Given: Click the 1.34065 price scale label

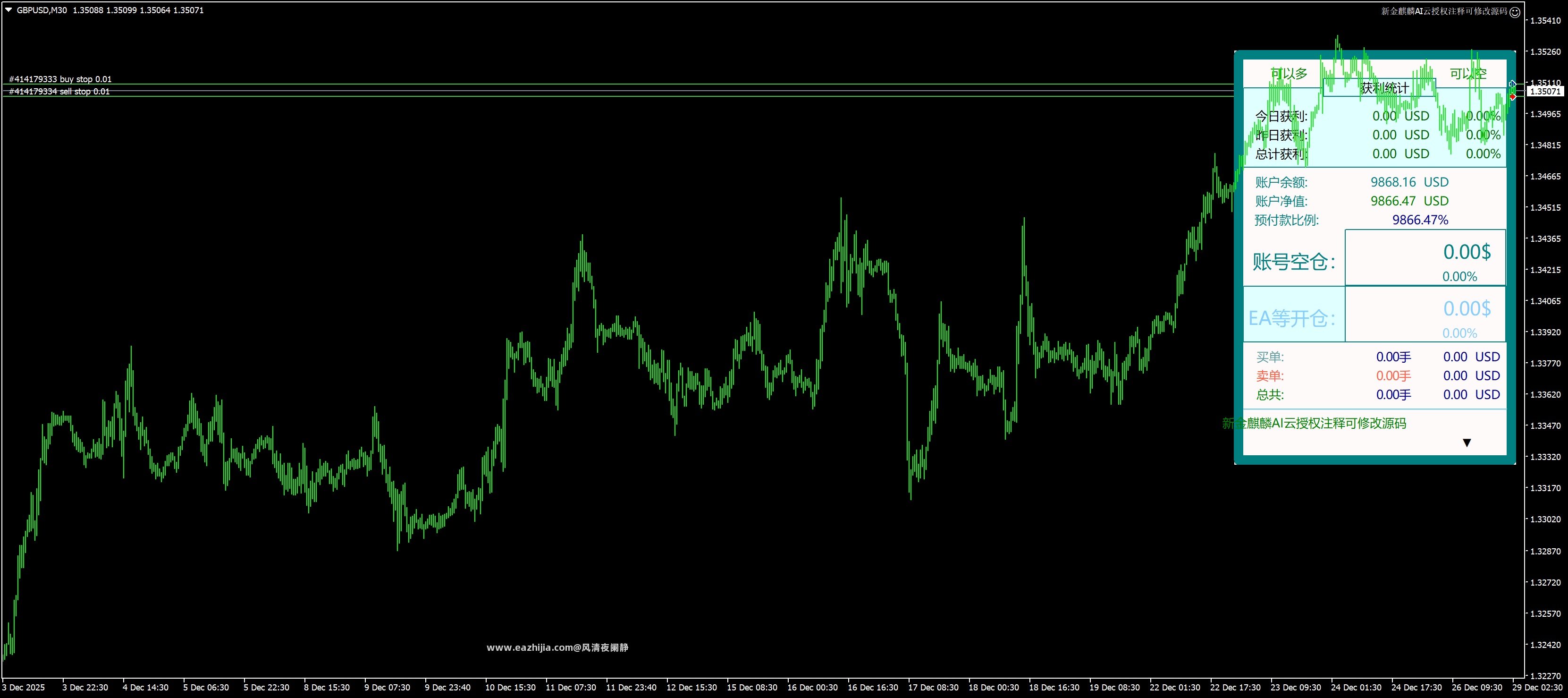Looking at the screenshot, I should pyautogui.click(x=1545, y=301).
